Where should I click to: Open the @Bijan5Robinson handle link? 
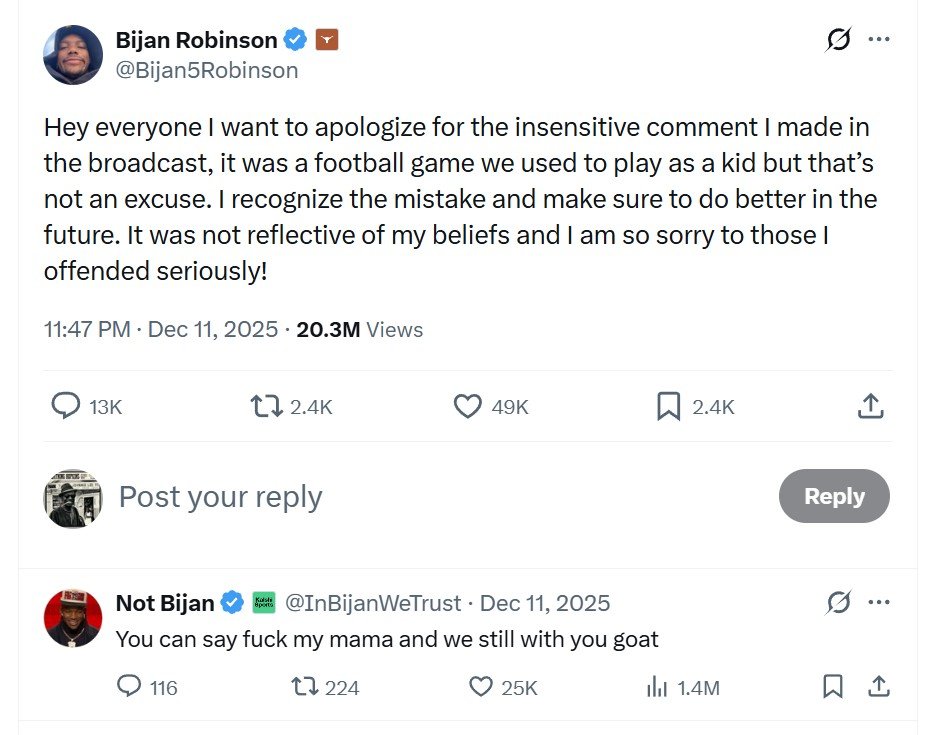207,70
